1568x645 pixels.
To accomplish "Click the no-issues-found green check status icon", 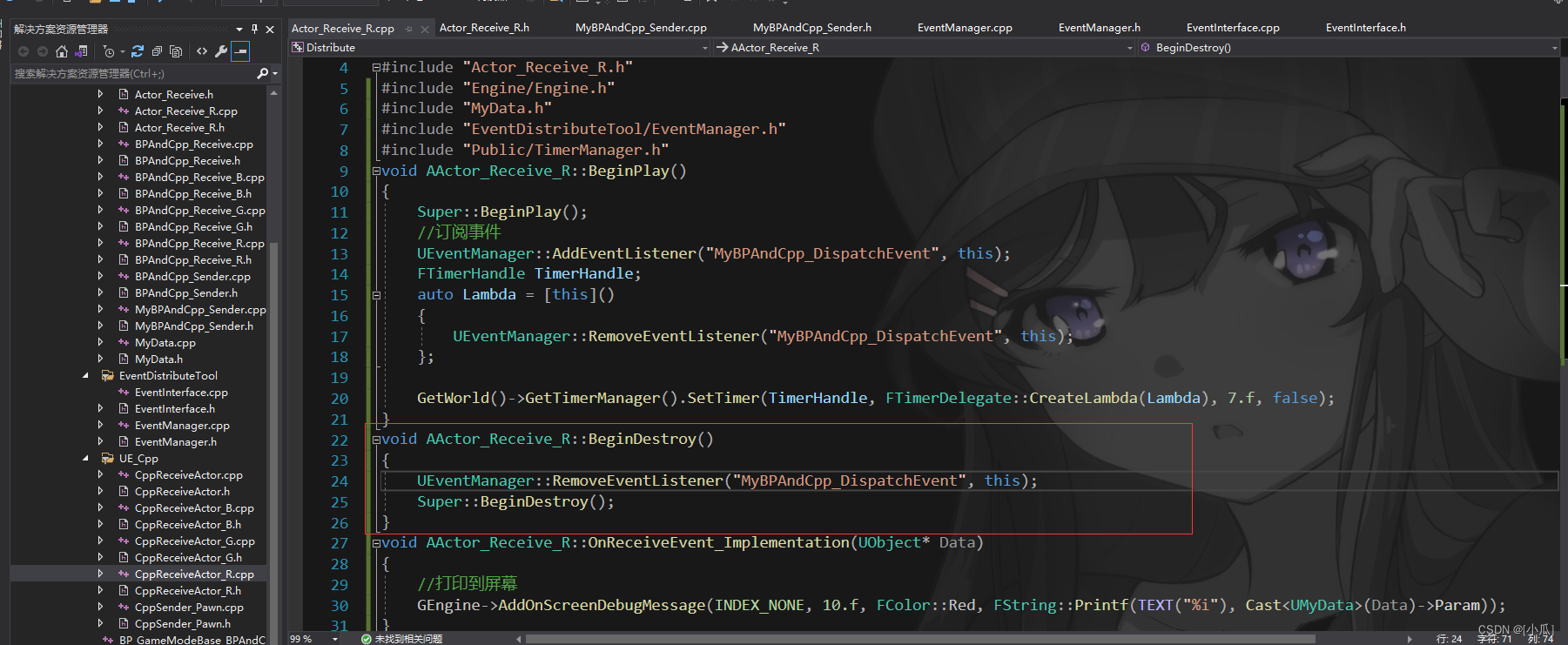I will click(367, 639).
